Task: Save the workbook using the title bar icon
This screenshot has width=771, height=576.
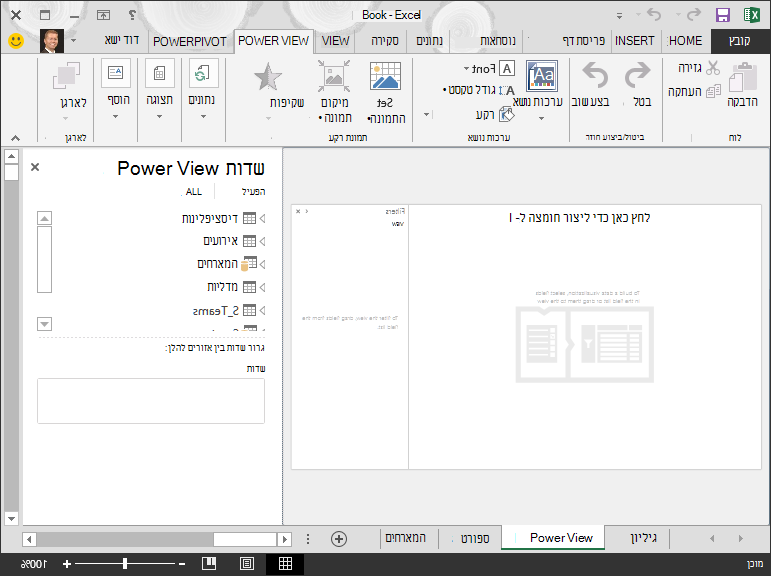Action: pos(722,15)
